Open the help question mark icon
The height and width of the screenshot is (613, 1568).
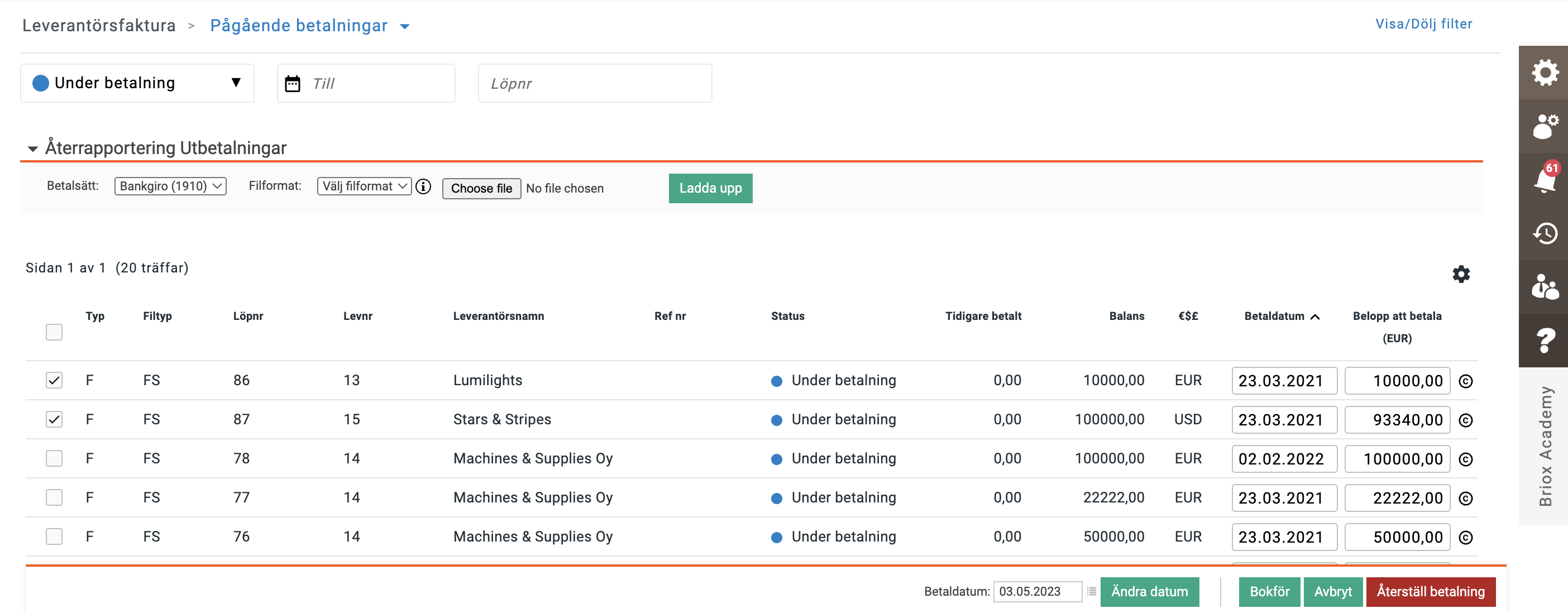click(1545, 341)
